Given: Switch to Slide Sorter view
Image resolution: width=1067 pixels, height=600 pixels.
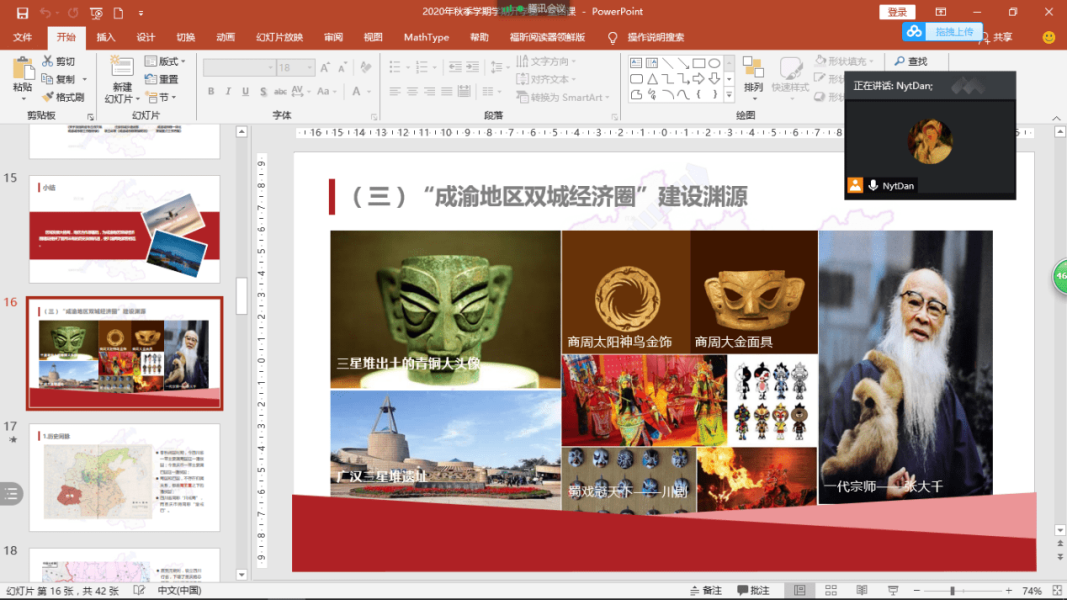Looking at the screenshot, I should click(x=831, y=590).
